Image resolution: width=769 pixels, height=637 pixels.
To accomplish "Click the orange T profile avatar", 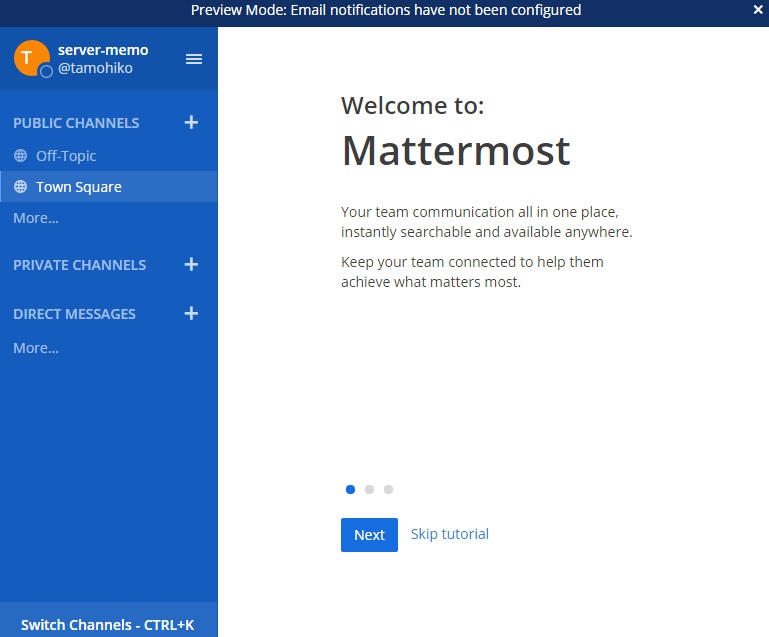I will [x=32, y=58].
